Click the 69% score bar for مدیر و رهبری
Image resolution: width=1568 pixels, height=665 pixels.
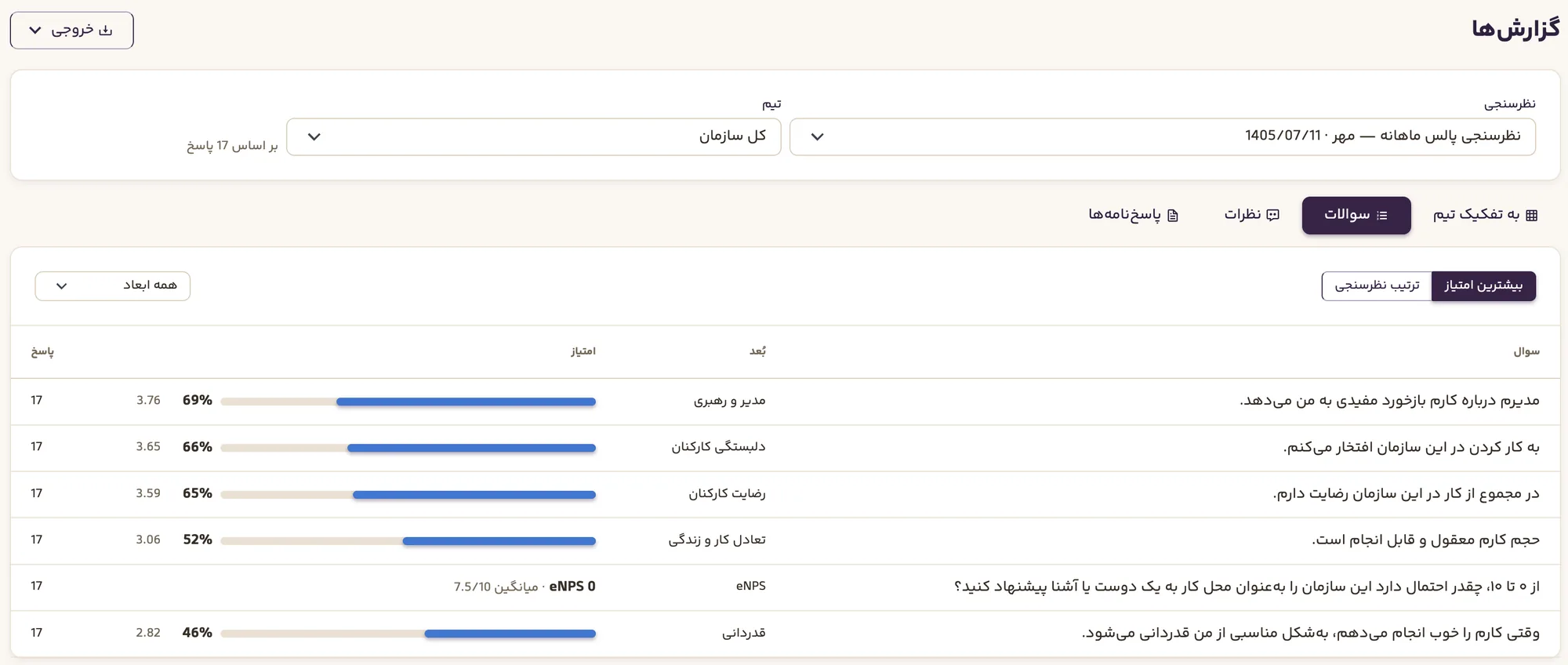[408, 402]
